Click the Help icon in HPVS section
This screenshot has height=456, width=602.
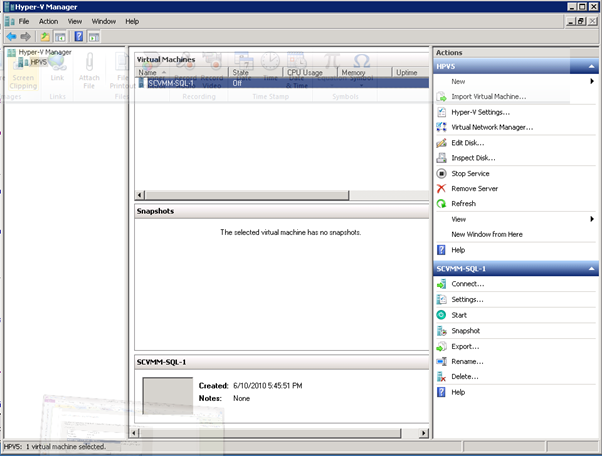point(442,250)
